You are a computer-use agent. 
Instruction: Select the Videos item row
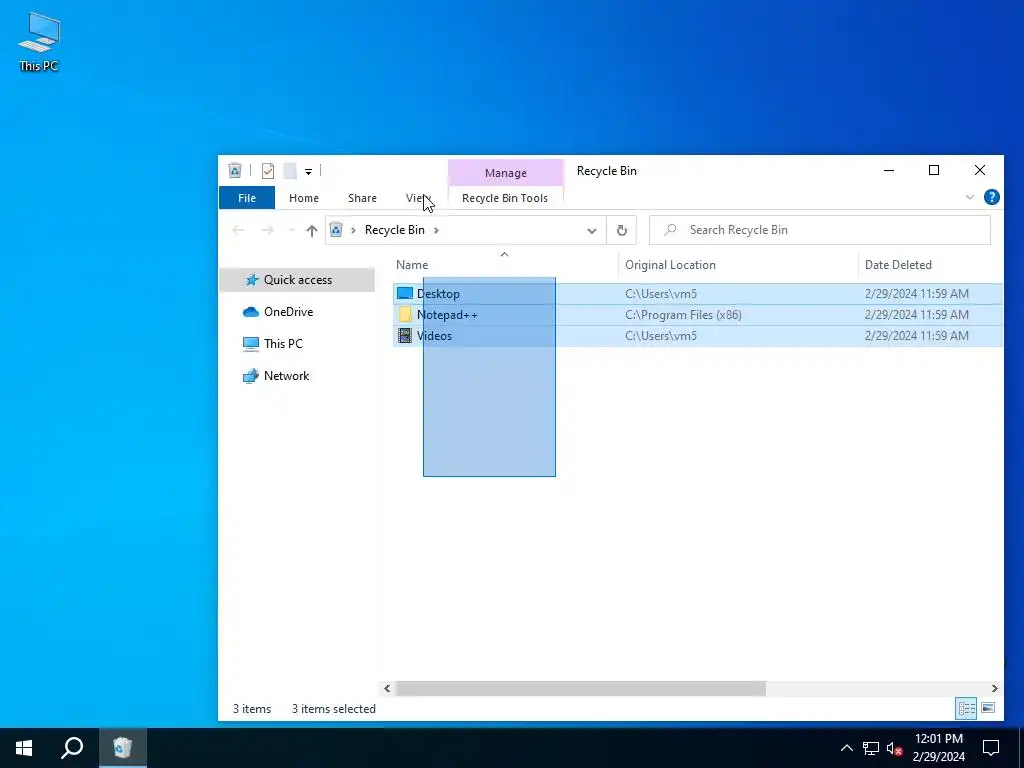coord(697,336)
